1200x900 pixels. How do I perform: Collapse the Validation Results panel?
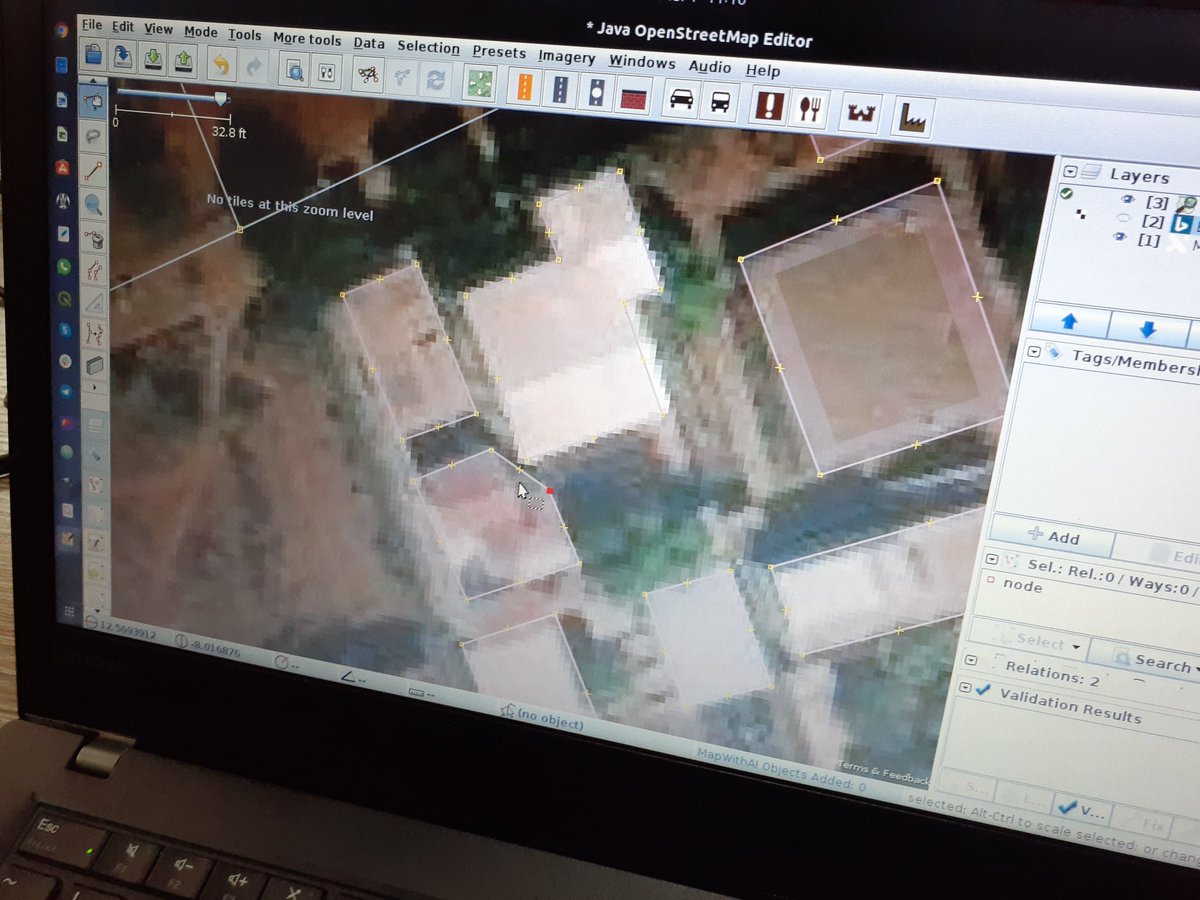pyautogui.click(x=966, y=689)
